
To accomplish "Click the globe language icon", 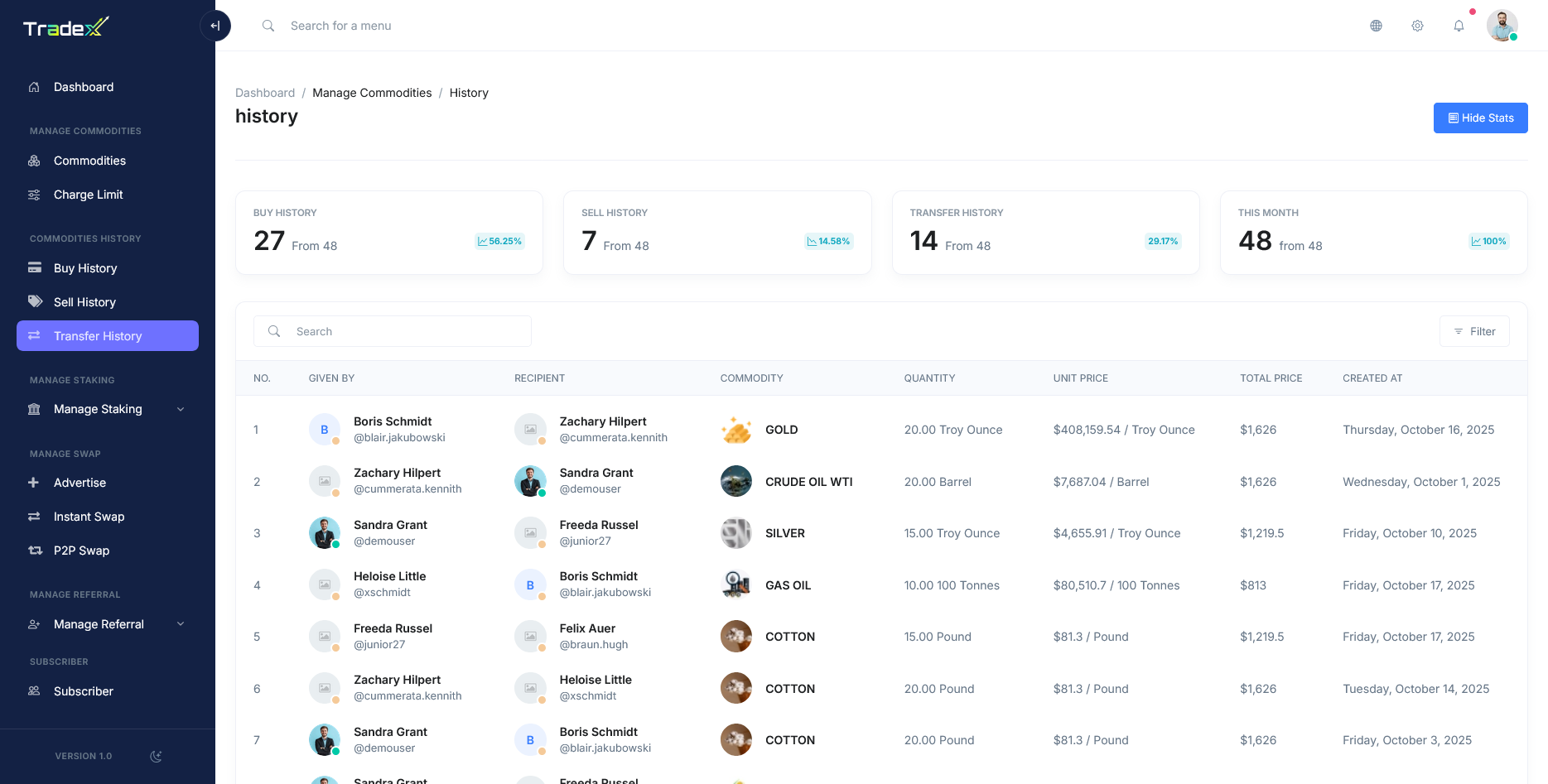I will click(1376, 26).
